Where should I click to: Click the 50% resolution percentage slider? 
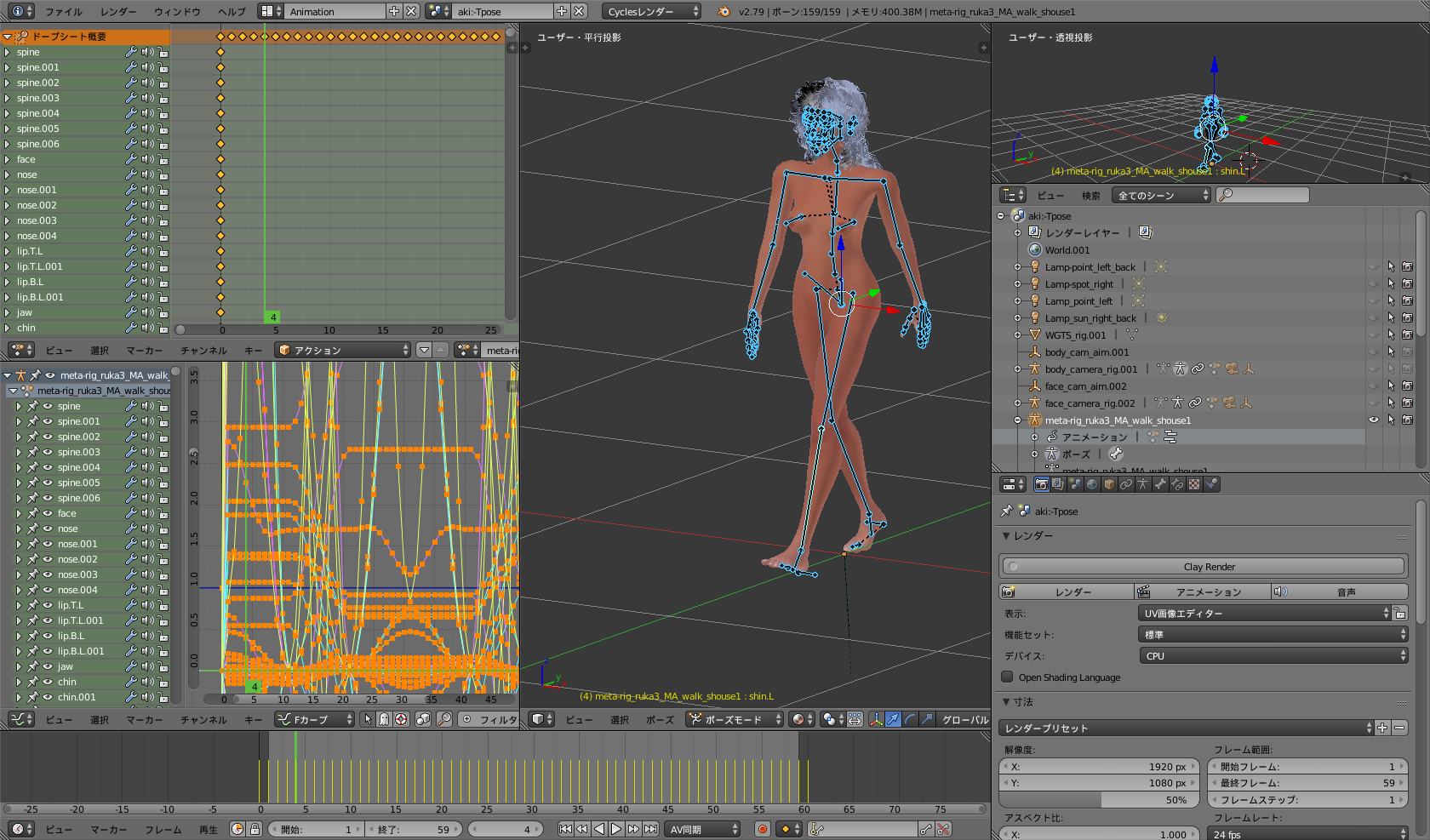(1099, 800)
